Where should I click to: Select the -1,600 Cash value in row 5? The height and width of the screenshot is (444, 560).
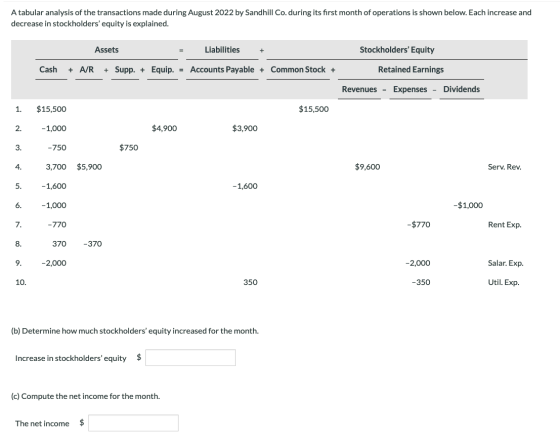coord(54,186)
